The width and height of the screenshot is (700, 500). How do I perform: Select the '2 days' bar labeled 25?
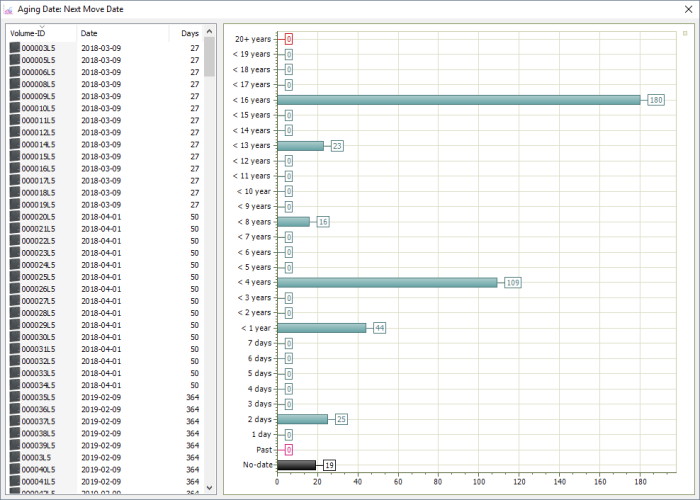coord(302,419)
